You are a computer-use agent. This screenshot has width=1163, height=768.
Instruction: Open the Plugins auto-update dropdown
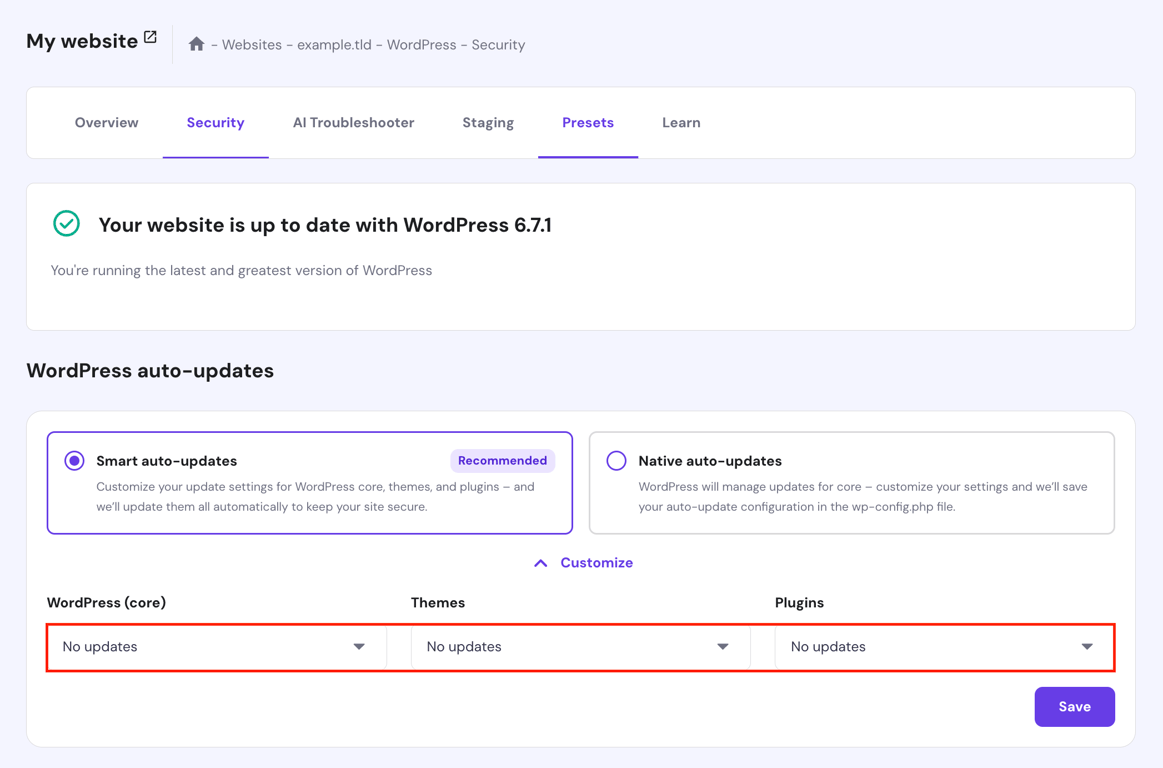(944, 647)
